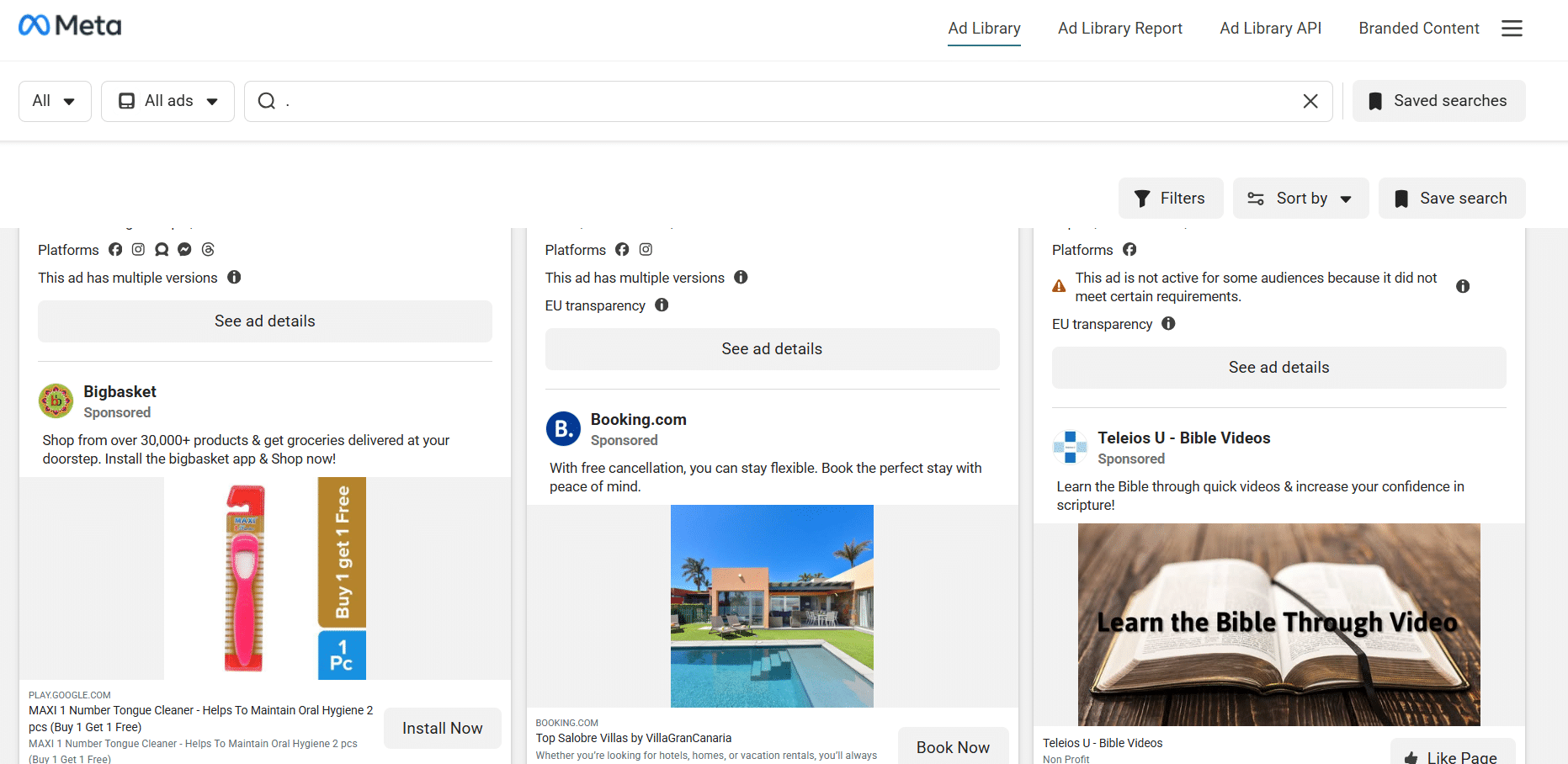This screenshot has height=764, width=1568.
Task: Click Threads platform icon in first ad card
Action: tap(208, 249)
